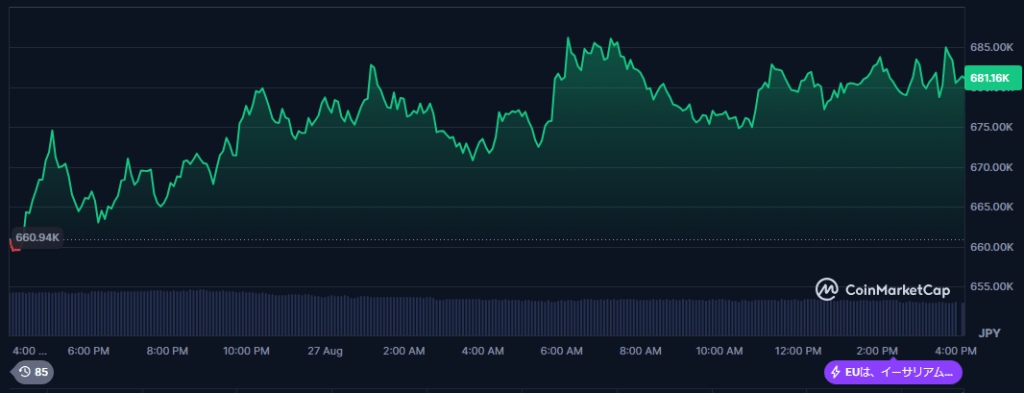Click the clock icon in the 85 badge
Viewport: 1024px width, 393px height.
[x=25, y=372]
